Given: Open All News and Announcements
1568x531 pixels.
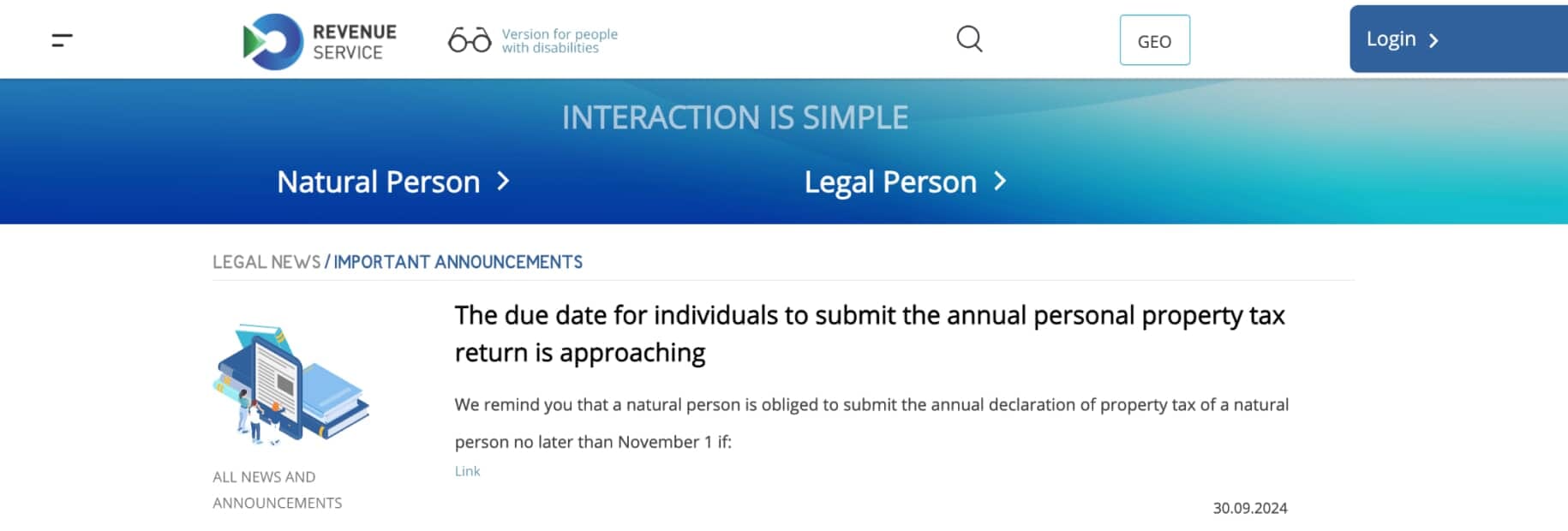Looking at the screenshot, I should pos(277,490).
